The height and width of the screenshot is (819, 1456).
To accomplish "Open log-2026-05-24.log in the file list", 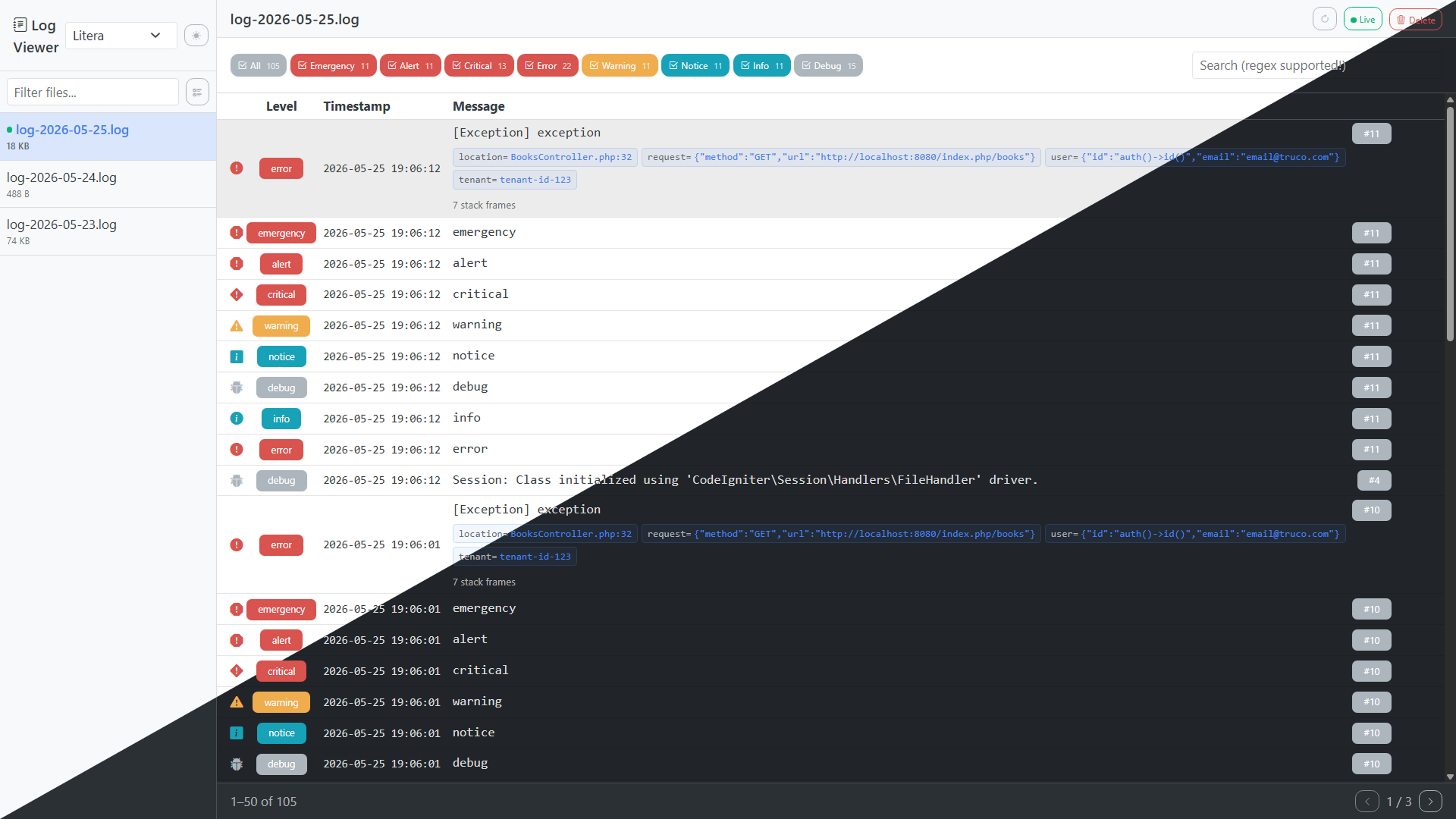I will tap(108, 184).
